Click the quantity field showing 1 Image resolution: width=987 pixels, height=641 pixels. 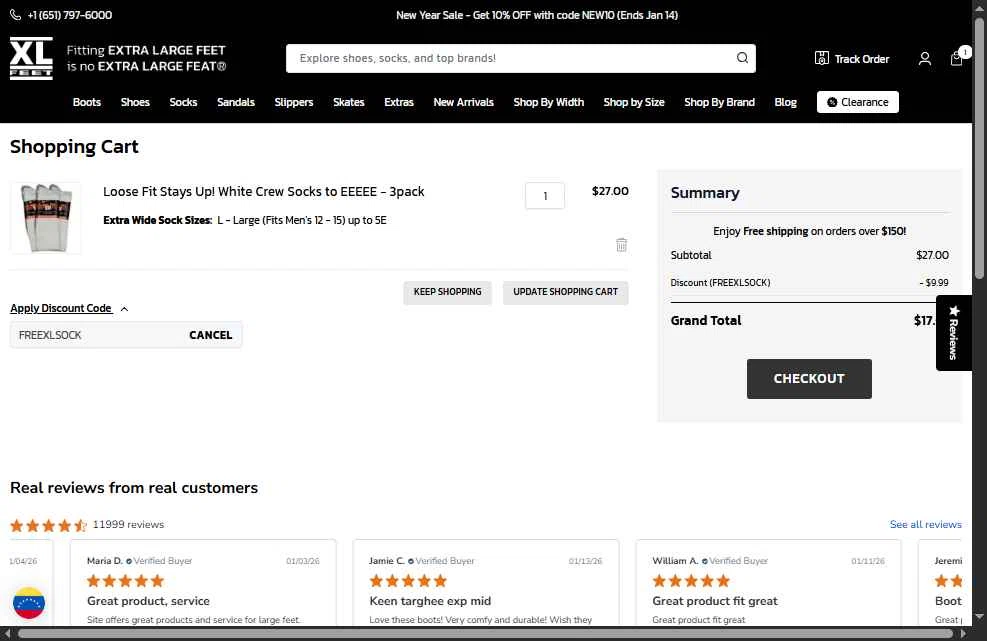point(544,196)
